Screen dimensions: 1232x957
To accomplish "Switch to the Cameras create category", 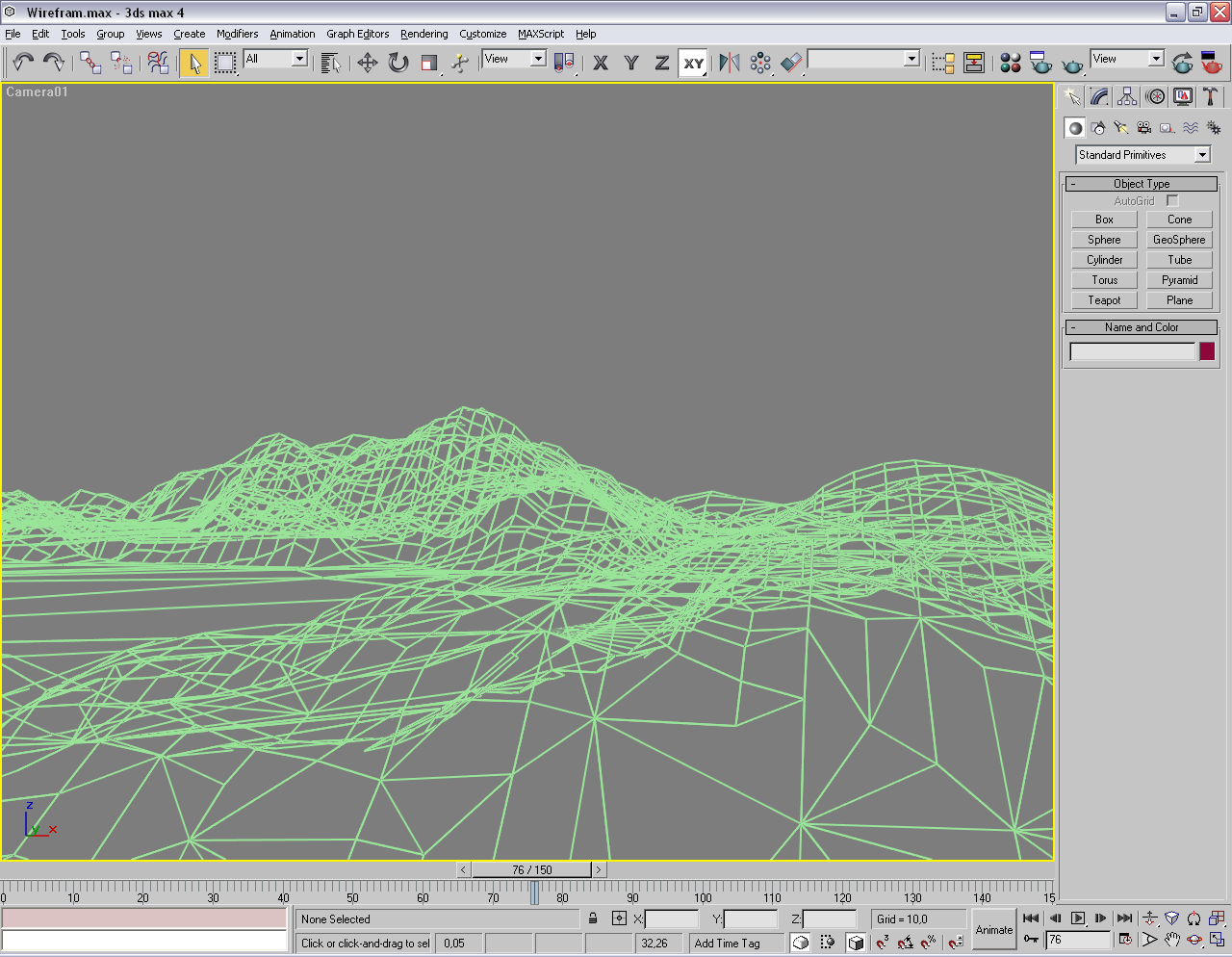I will click(x=1143, y=127).
